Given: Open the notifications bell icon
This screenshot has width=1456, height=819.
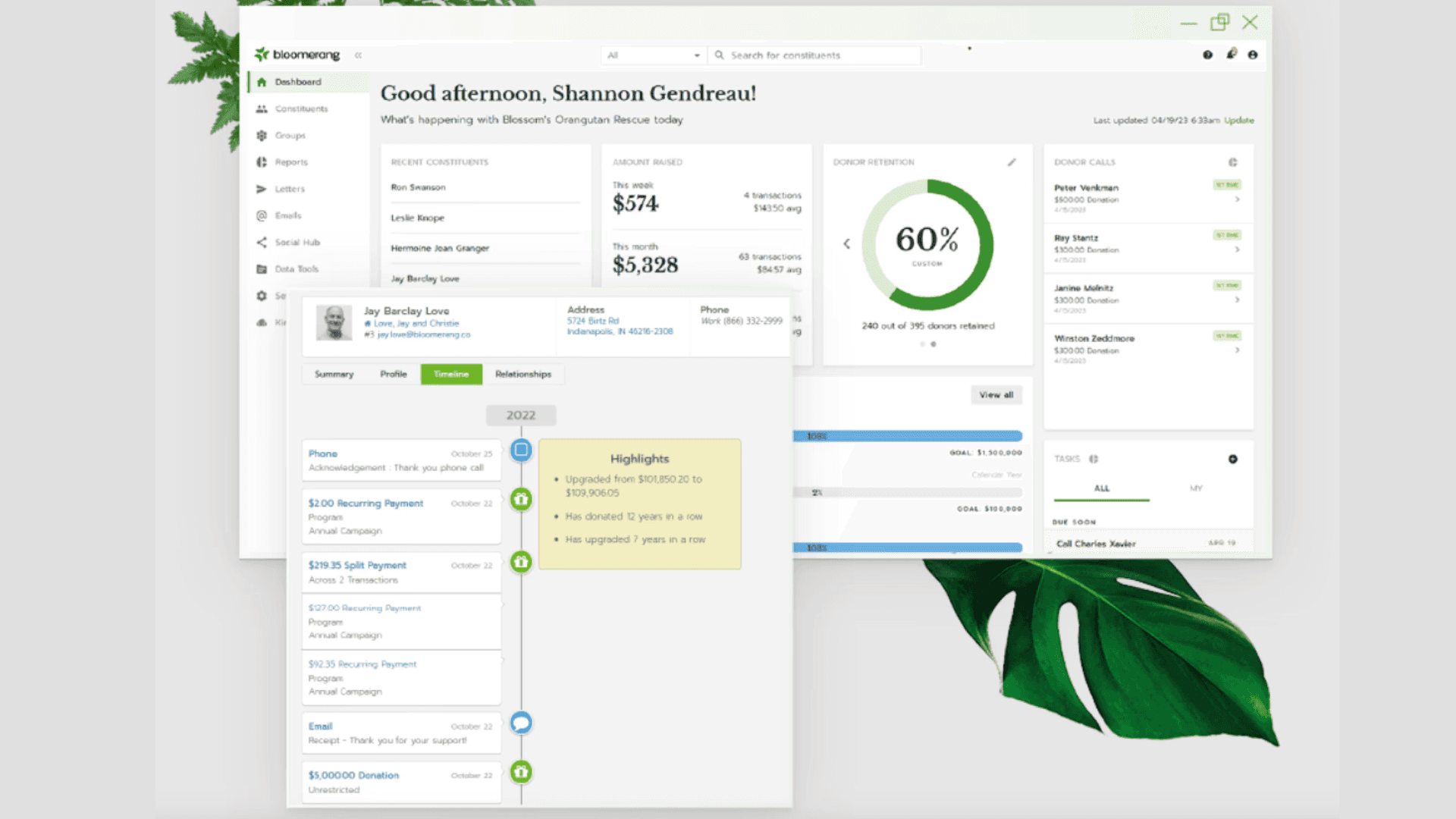Looking at the screenshot, I should (x=1231, y=54).
